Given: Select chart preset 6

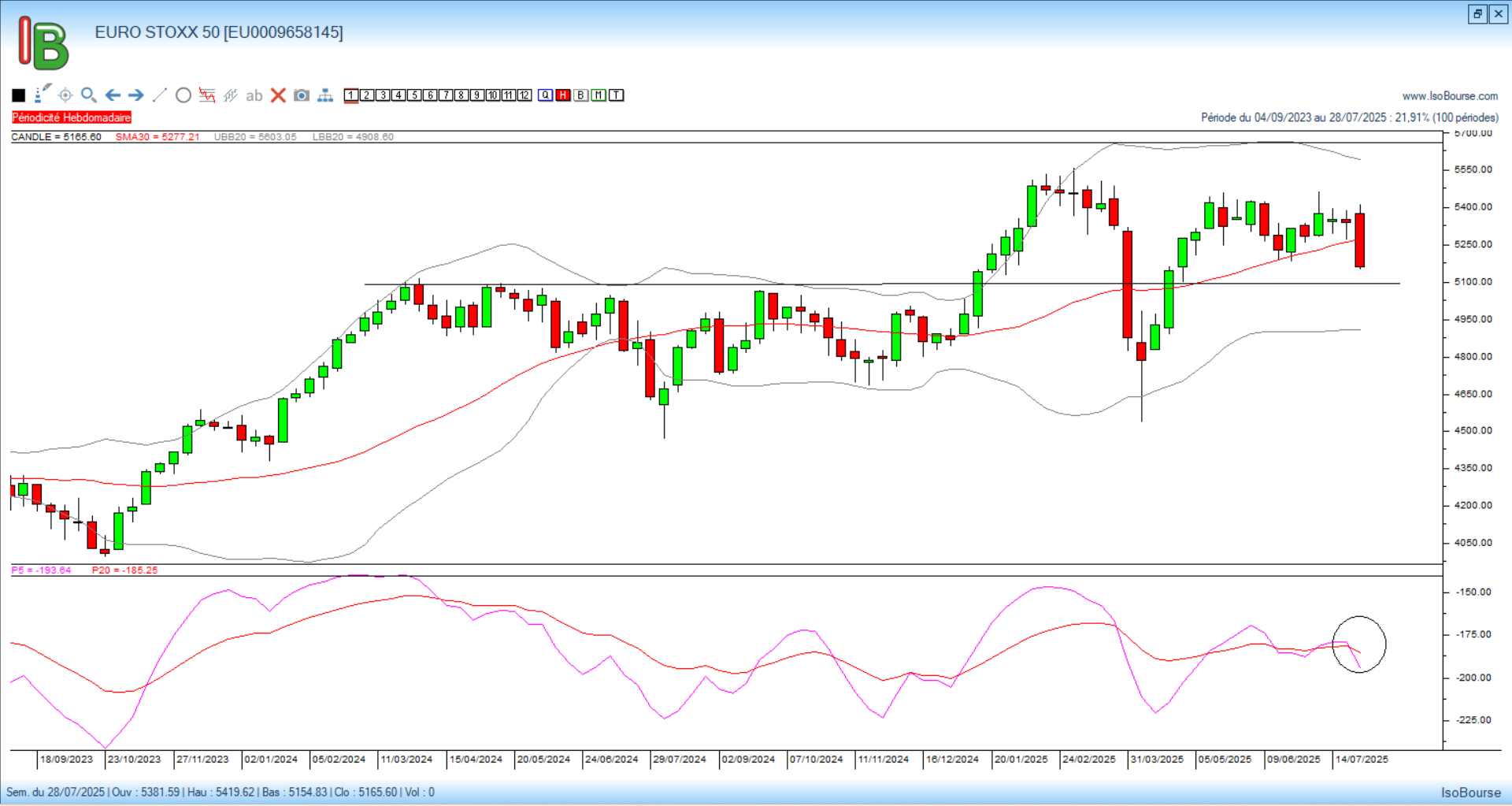Looking at the screenshot, I should click(430, 95).
